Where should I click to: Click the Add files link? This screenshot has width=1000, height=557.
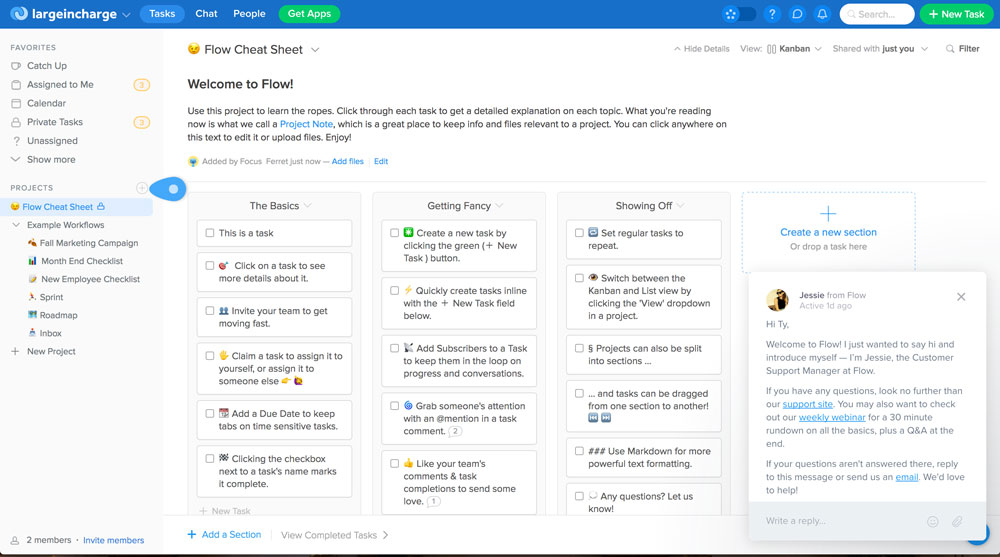click(348, 161)
